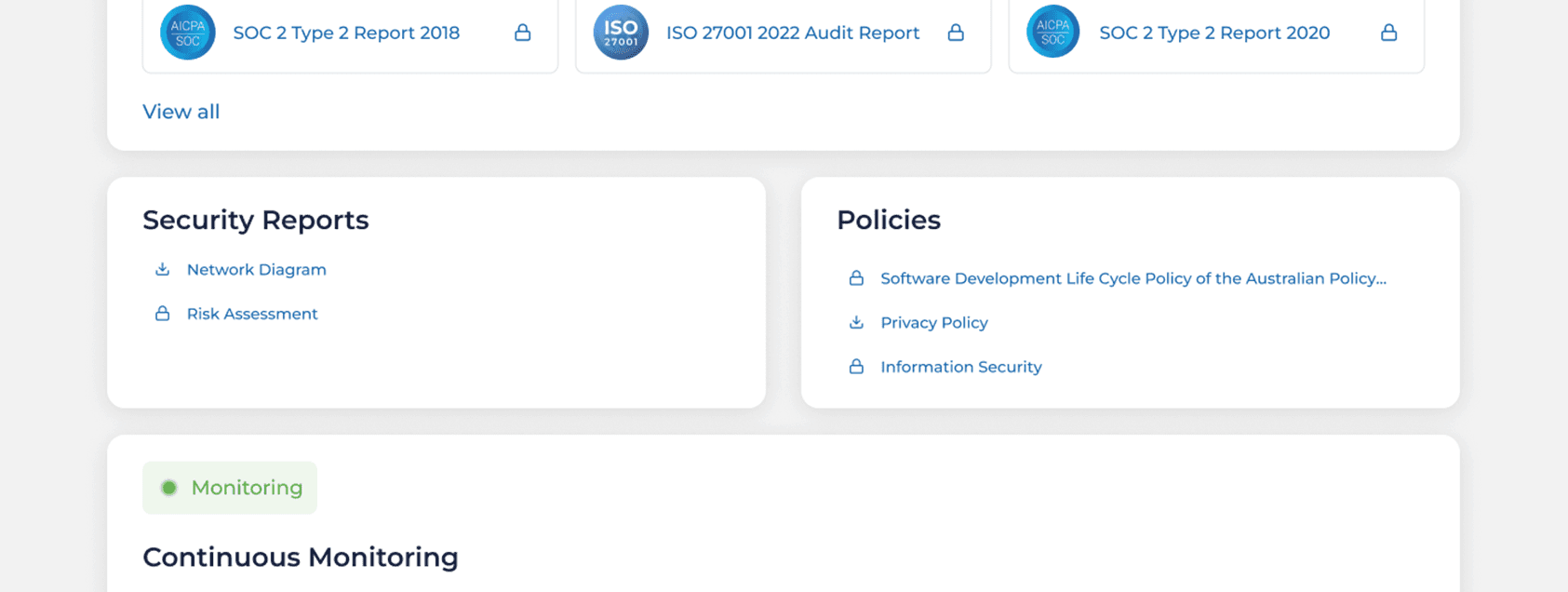This screenshot has height=592, width=1568.
Task: Click download icon beside Network Diagram
Action: 162,269
